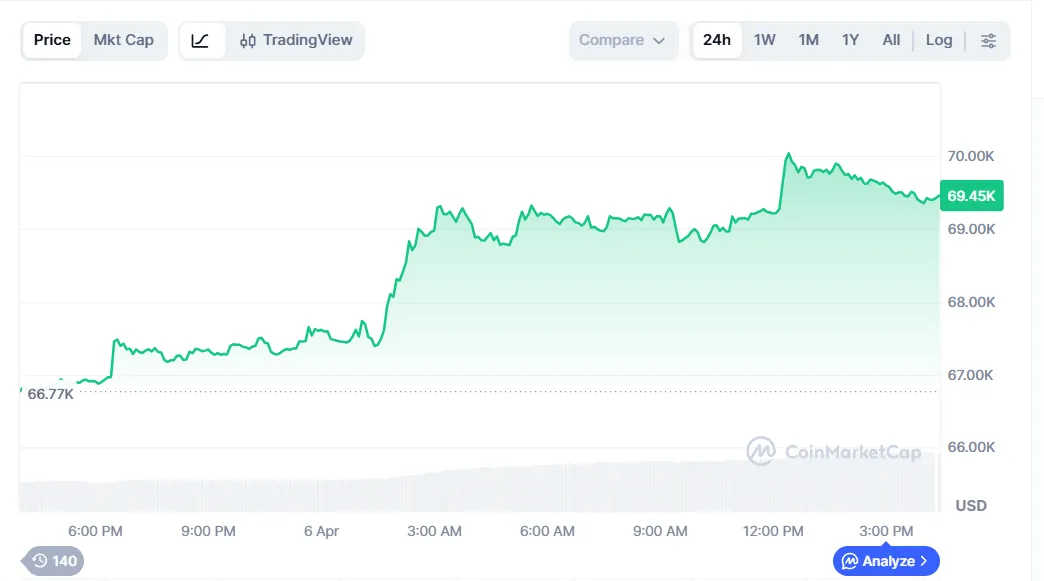Select the 1M time range
Image resolution: width=1044 pixels, height=581 pixels.
coord(809,41)
